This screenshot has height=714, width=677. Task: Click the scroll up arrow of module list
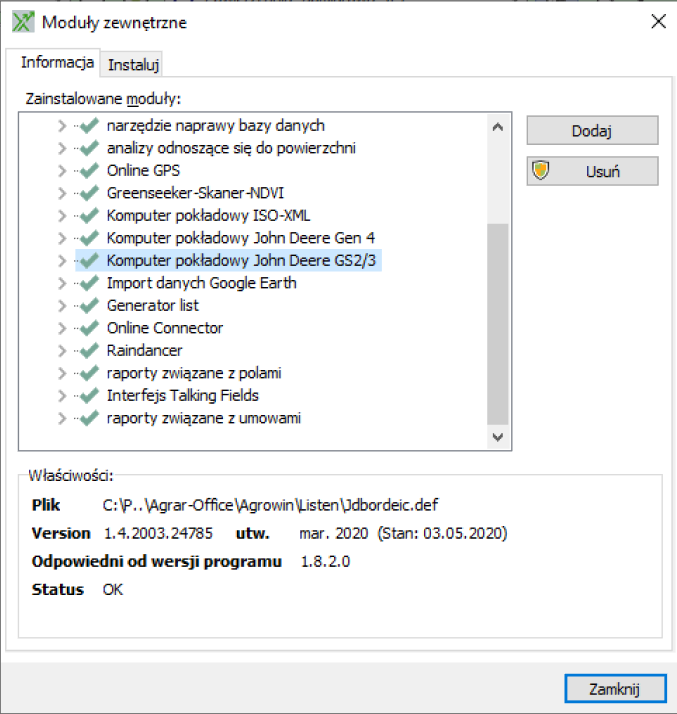coord(498,127)
